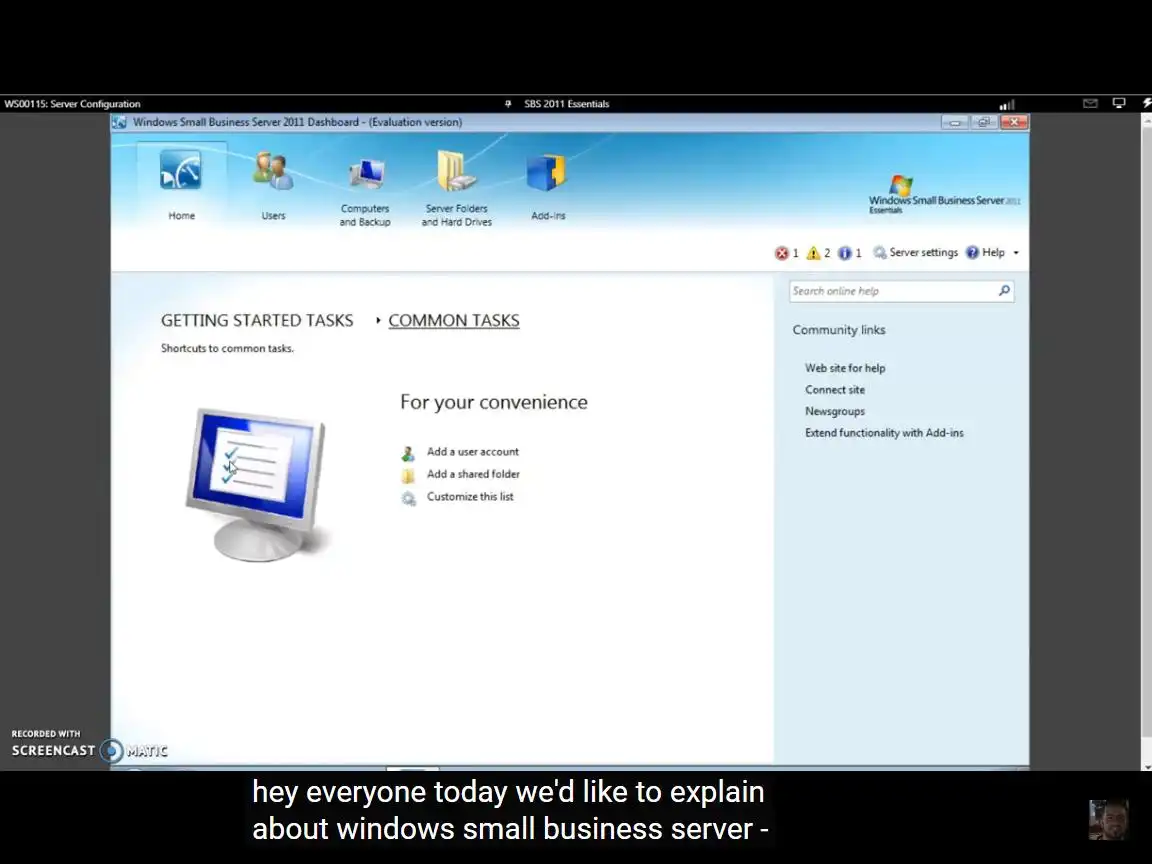The image size is (1152, 864).
Task: Open the Connect site link
Action: [x=835, y=389]
